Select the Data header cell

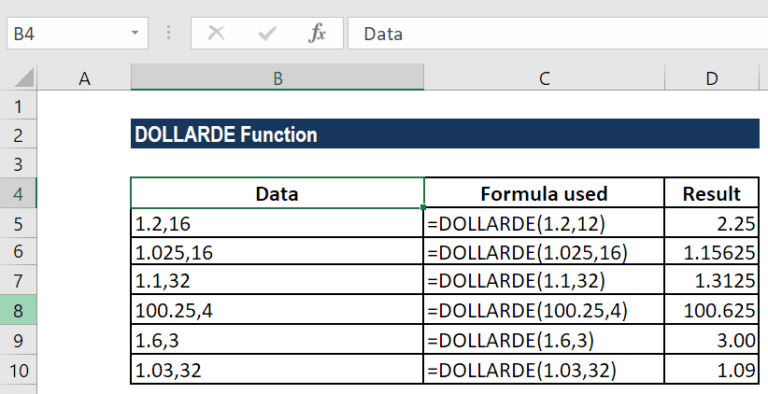click(277, 194)
